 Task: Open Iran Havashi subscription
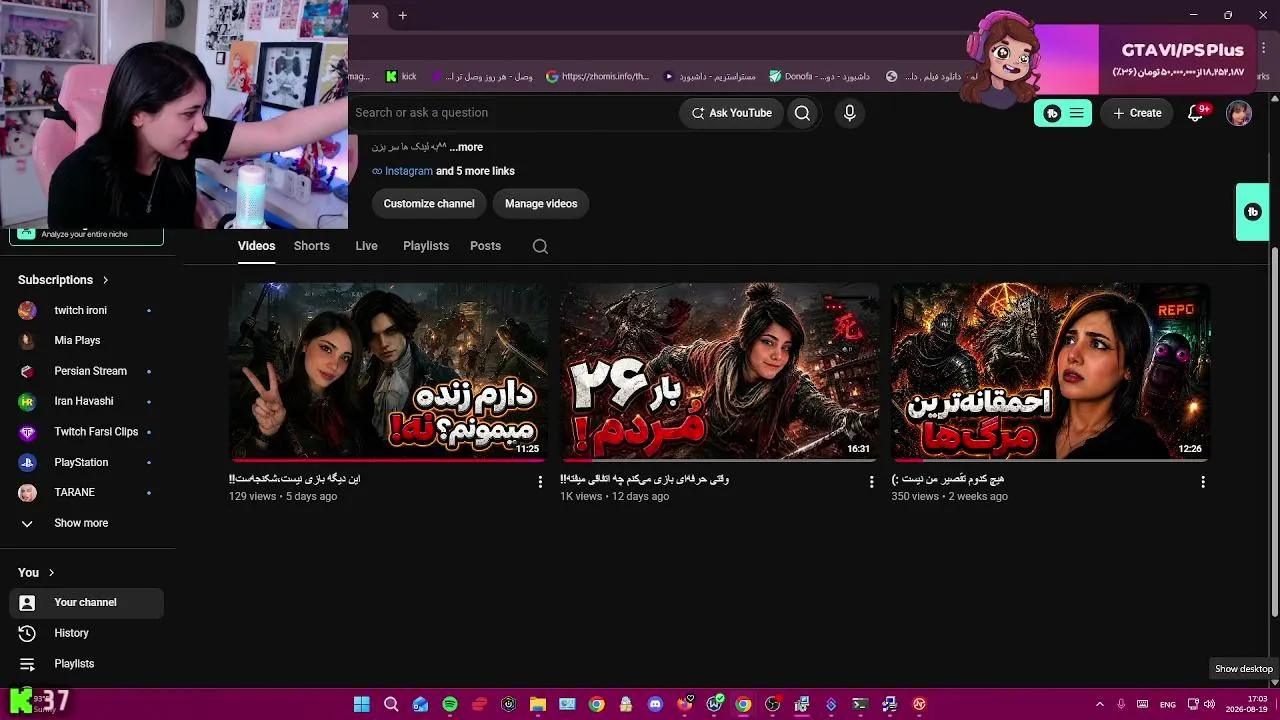coord(86,401)
